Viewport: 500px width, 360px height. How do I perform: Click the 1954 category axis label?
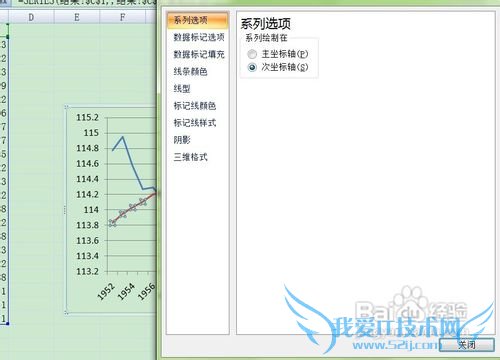(x=127, y=291)
